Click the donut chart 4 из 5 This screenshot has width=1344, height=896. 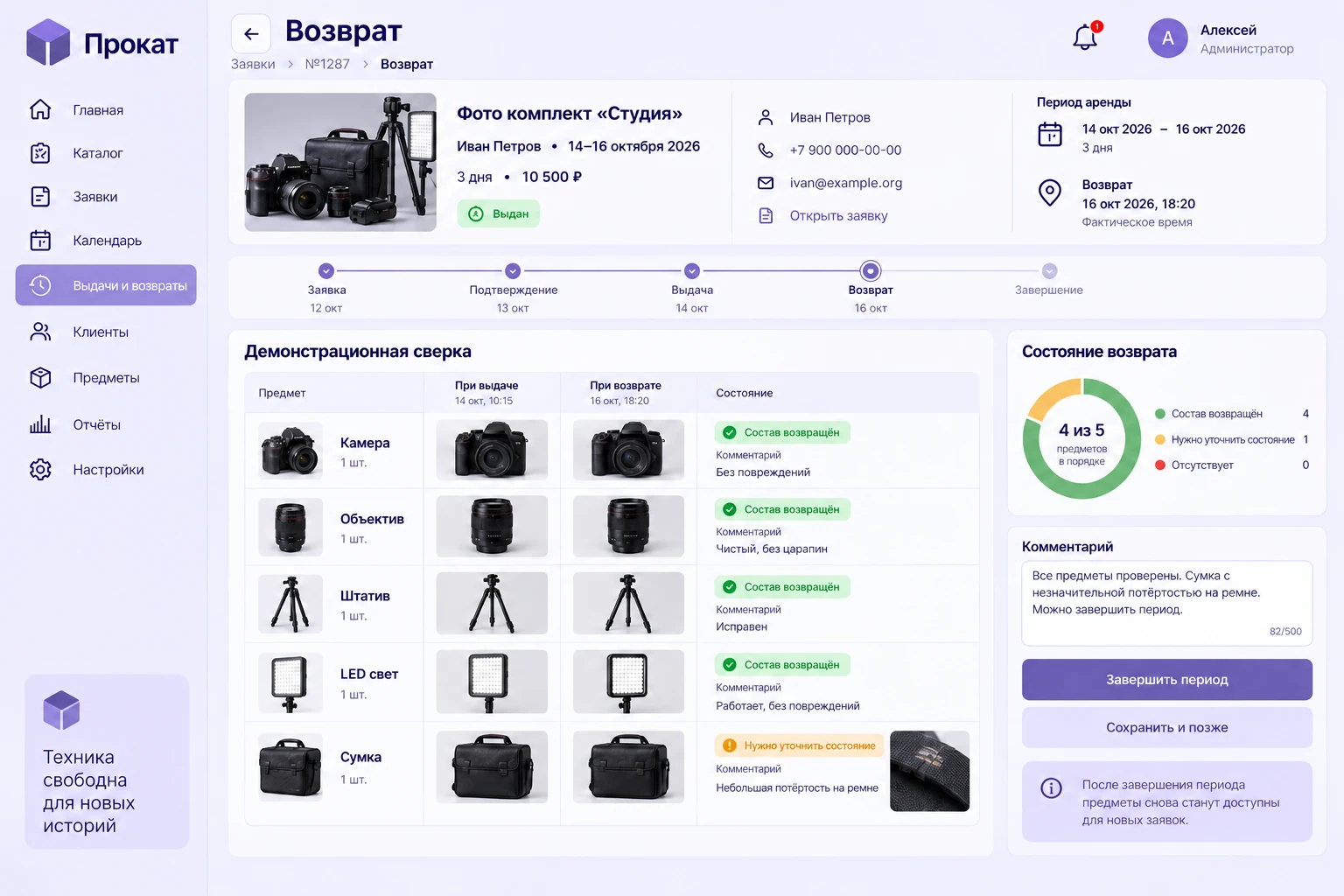tap(1082, 438)
